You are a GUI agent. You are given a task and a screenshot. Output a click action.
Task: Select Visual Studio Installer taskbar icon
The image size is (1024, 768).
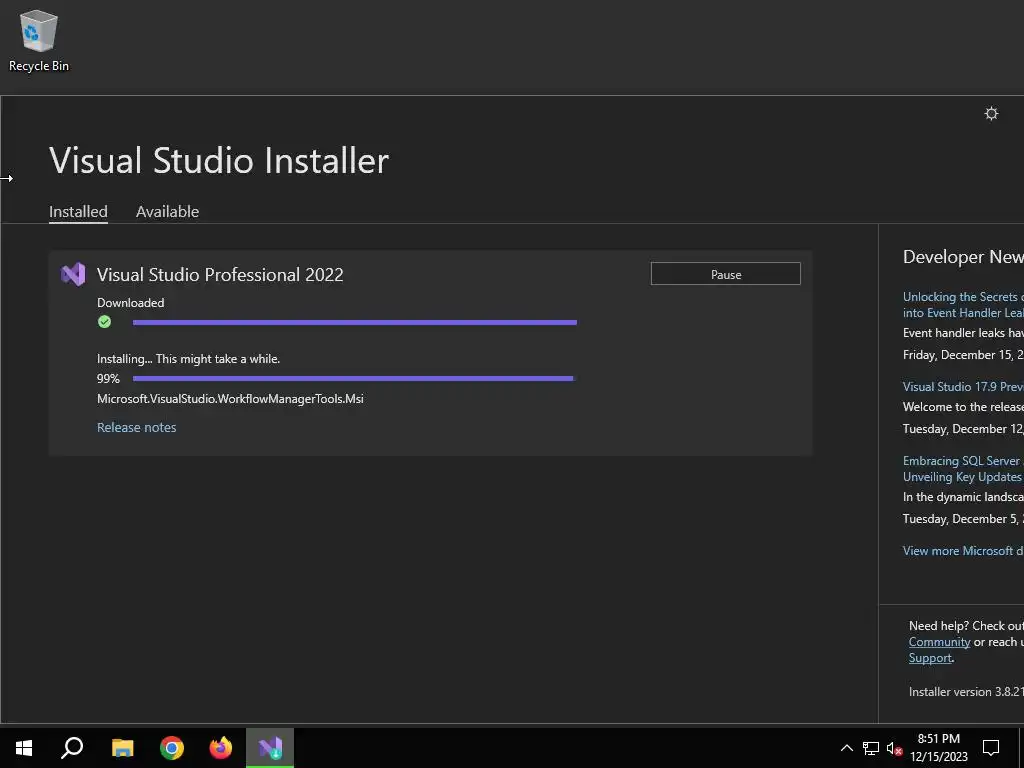point(270,748)
